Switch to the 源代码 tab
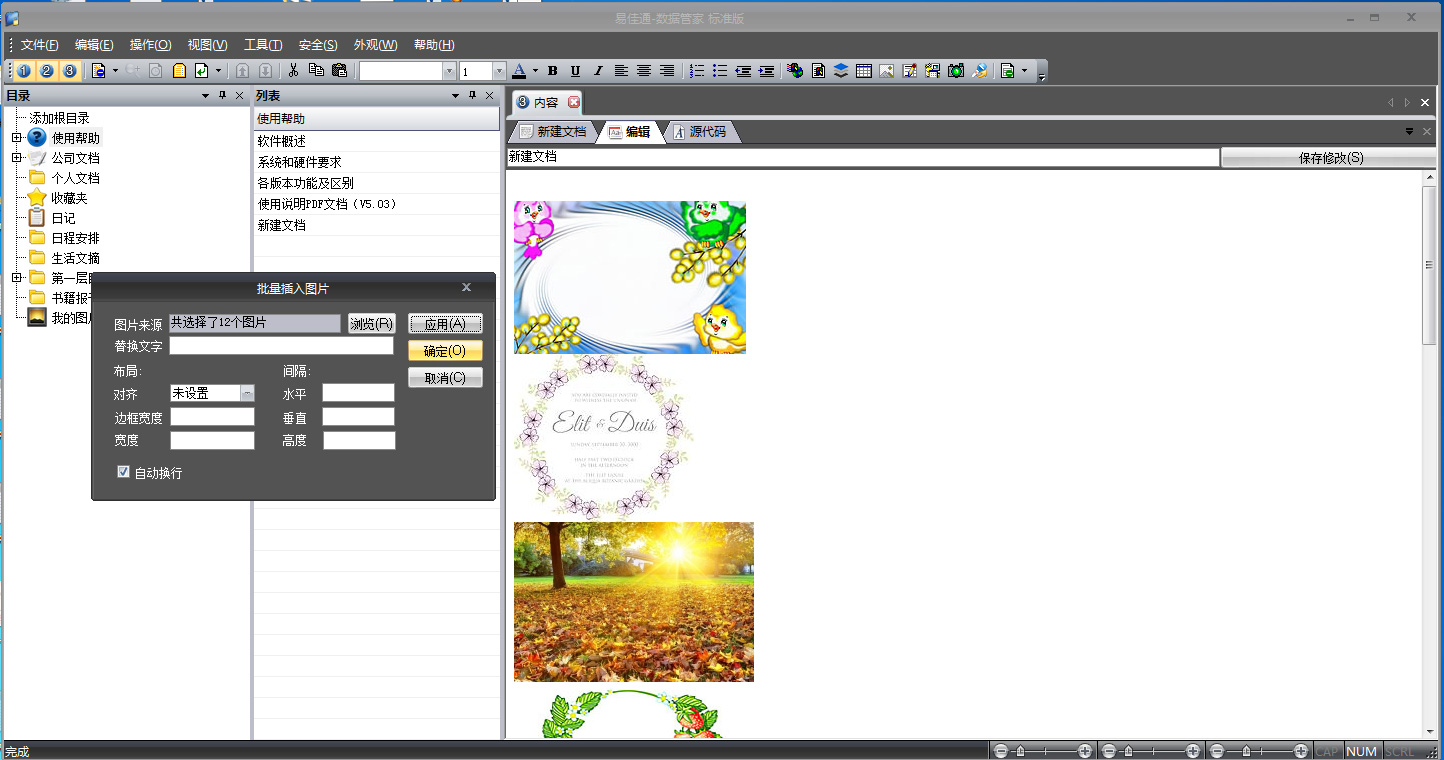The height and width of the screenshot is (760, 1444). click(700, 132)
